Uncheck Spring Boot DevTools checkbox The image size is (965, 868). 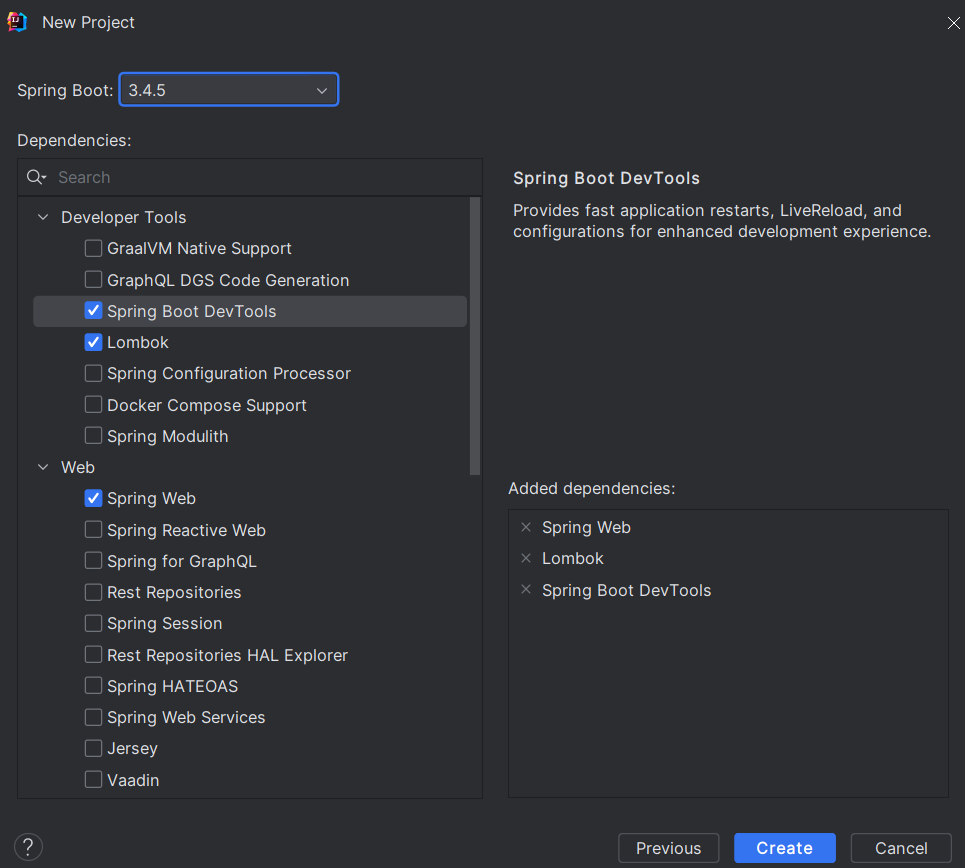[x=93, y=311]
